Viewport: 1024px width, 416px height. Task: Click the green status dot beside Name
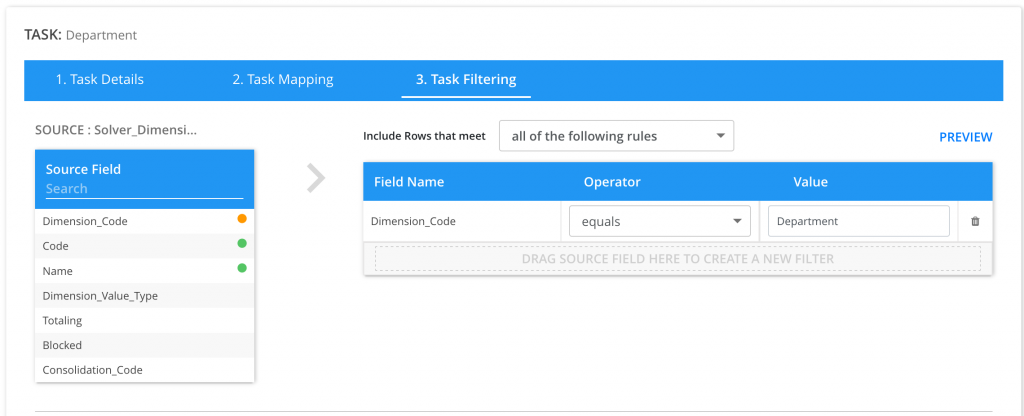241,268
